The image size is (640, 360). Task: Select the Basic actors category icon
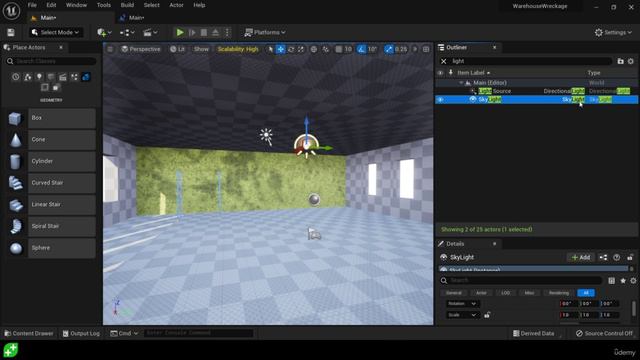(27, 77)
